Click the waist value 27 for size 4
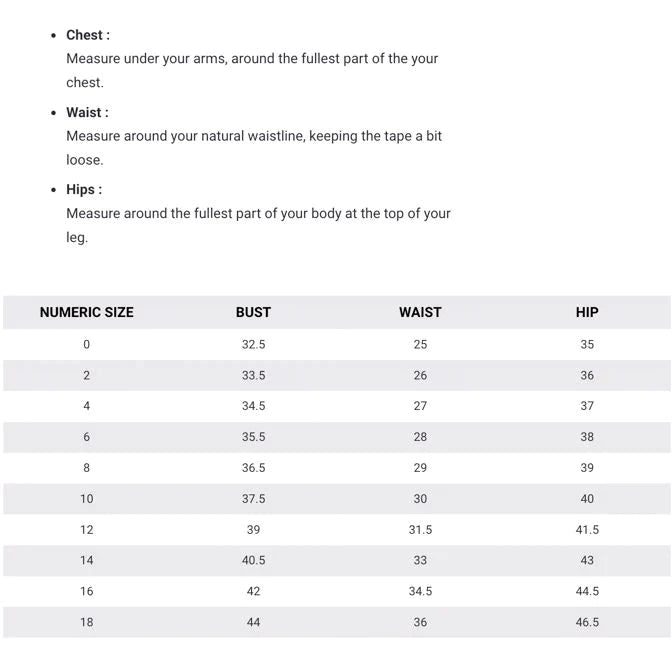Image resolution: width=672 pixels, height=658 pixels. 420,406
